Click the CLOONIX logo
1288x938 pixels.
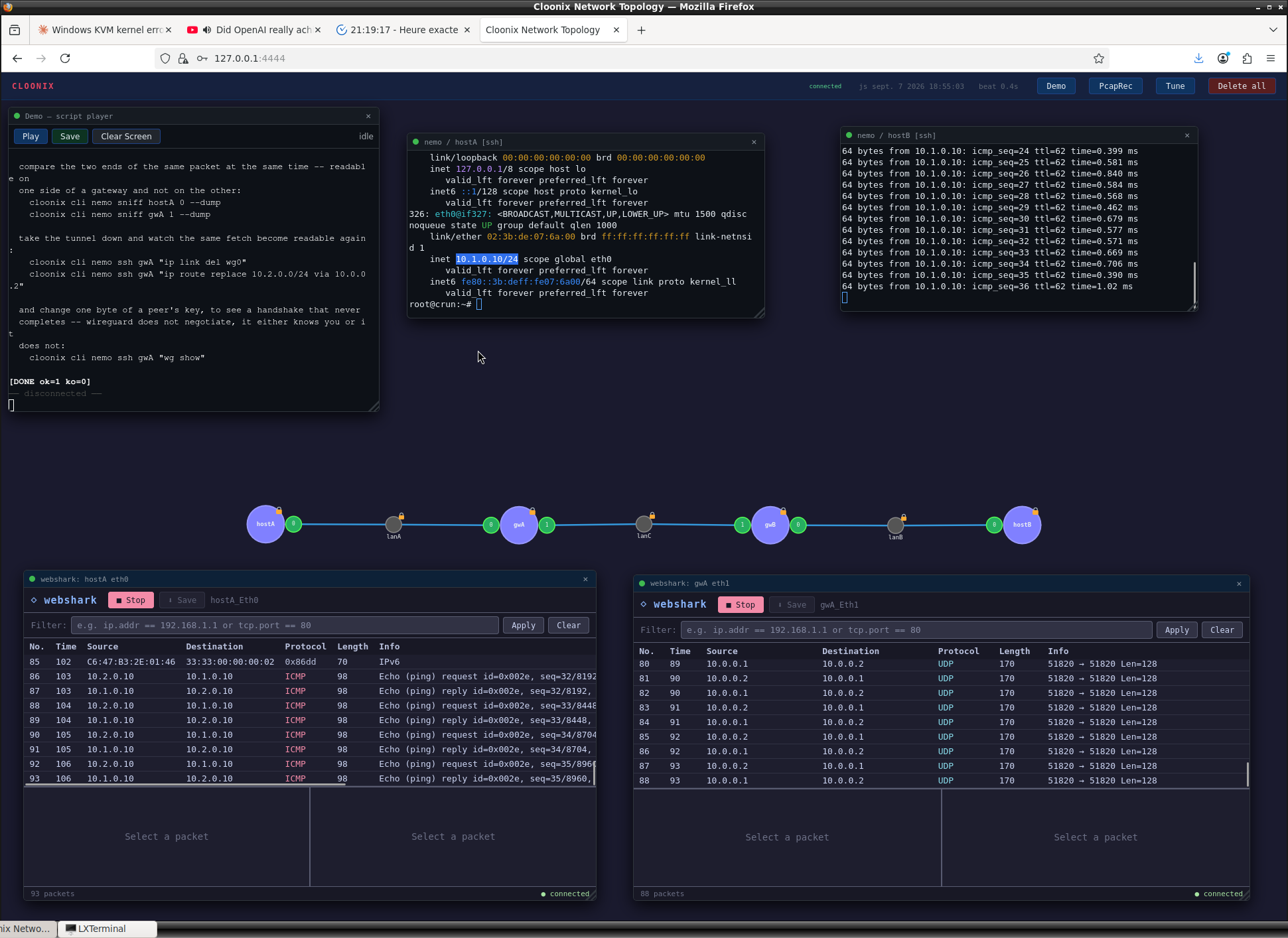pyautogui.click(x=33, y=86)
